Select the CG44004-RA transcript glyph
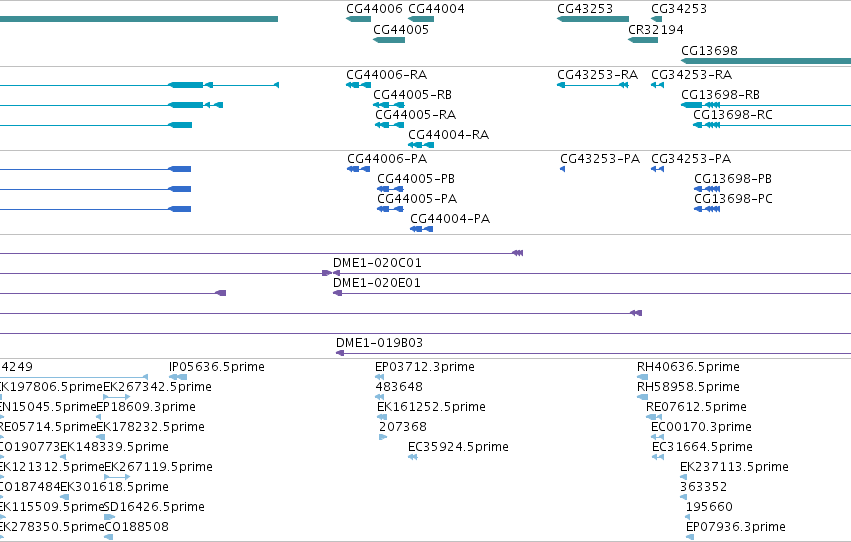The height and width of the screenshot is (542, 851). point(421,145)
